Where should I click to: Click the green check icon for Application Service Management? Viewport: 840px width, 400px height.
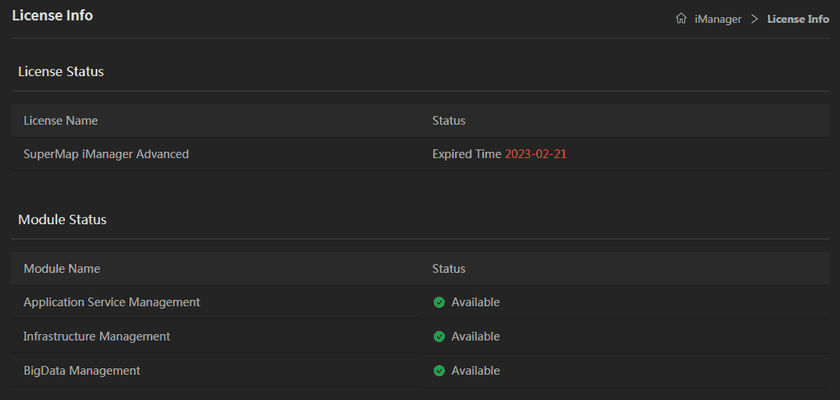(439, 303)
